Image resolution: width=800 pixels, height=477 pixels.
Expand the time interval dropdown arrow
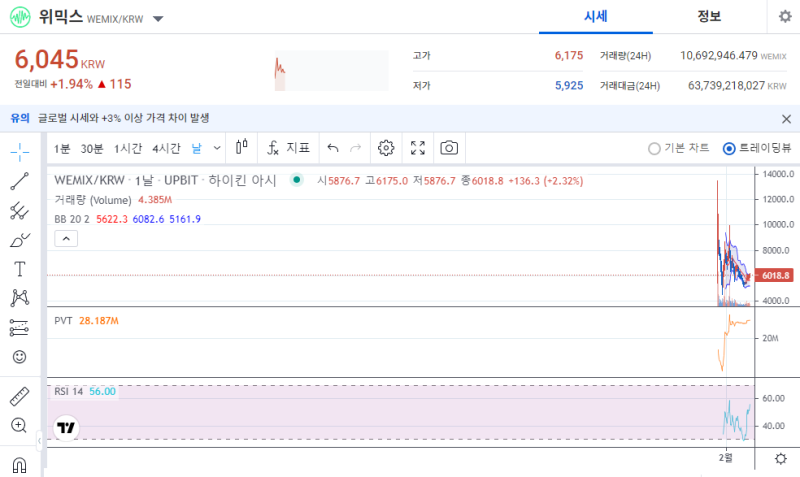point(217,148)
